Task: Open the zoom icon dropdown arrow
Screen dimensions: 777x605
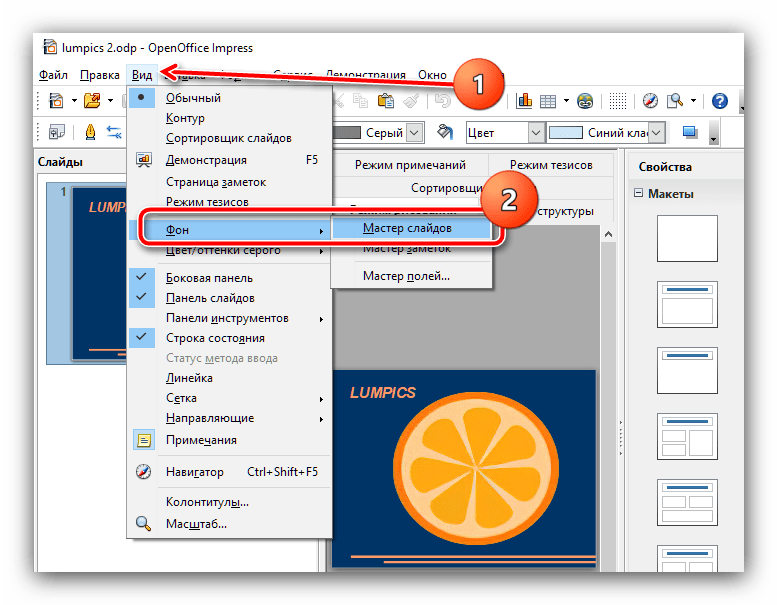Action: [693, 101]
